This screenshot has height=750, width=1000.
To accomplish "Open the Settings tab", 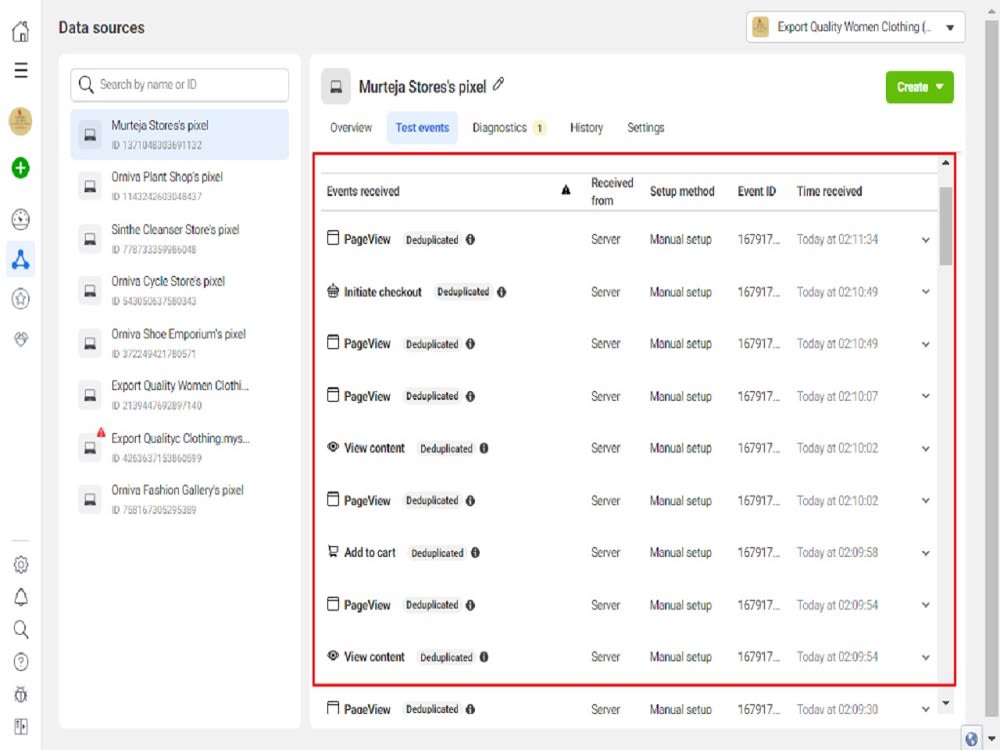I will 645,128.
